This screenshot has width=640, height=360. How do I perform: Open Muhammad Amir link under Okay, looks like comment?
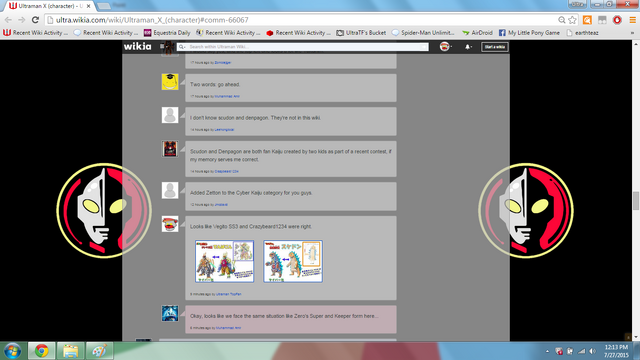coord(228,328)
